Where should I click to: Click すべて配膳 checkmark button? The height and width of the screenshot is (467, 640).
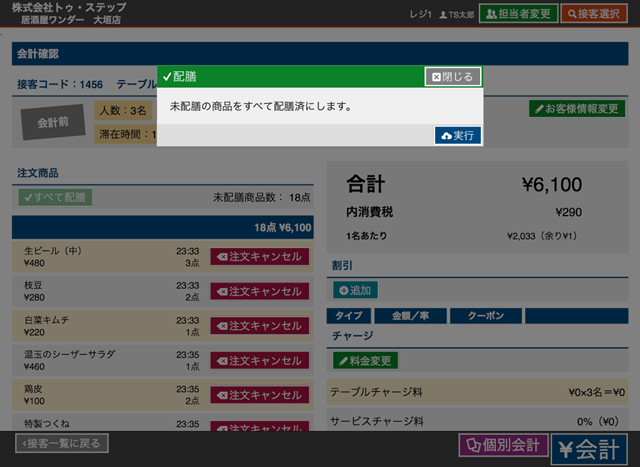click(x=55, y=197)
